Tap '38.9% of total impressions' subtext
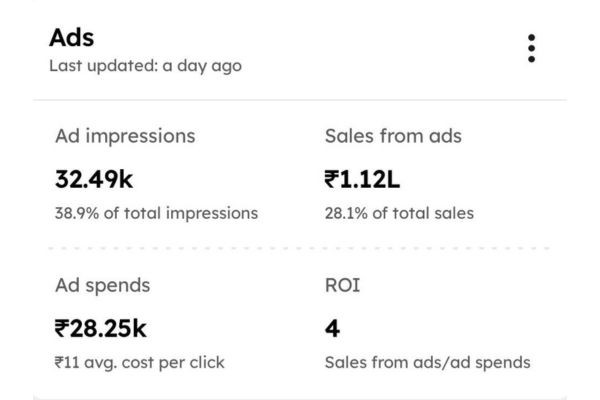This screenshot has width=600, height=400. click(156, 212)
